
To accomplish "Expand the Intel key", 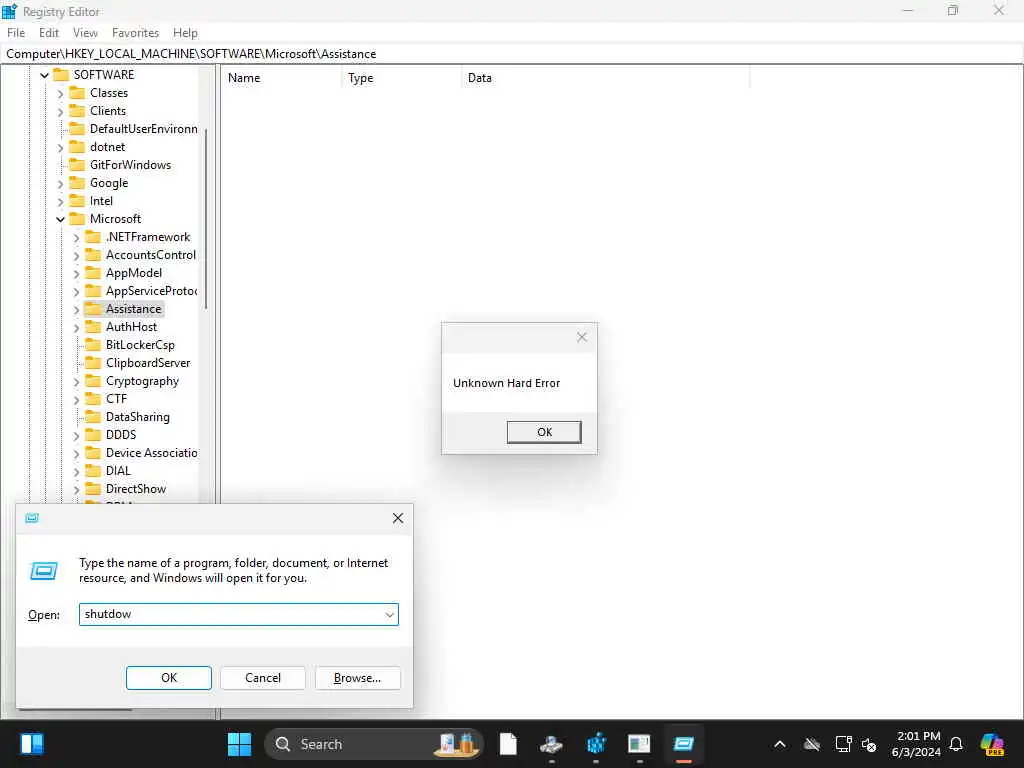I will 60,202.
